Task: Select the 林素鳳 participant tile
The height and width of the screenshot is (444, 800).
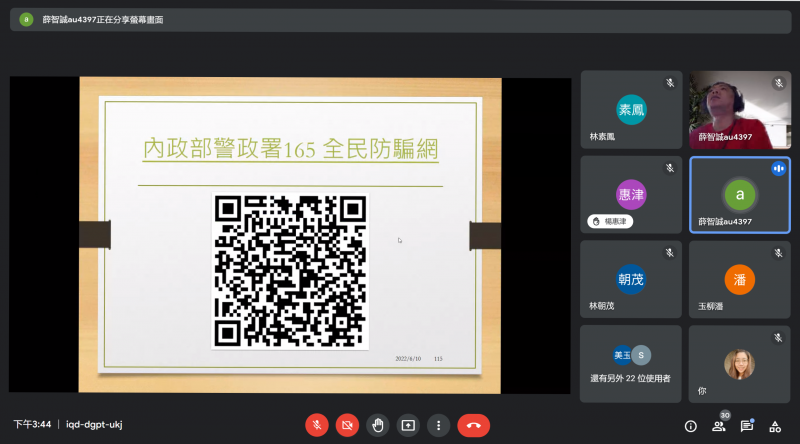Action: (631, 110)
